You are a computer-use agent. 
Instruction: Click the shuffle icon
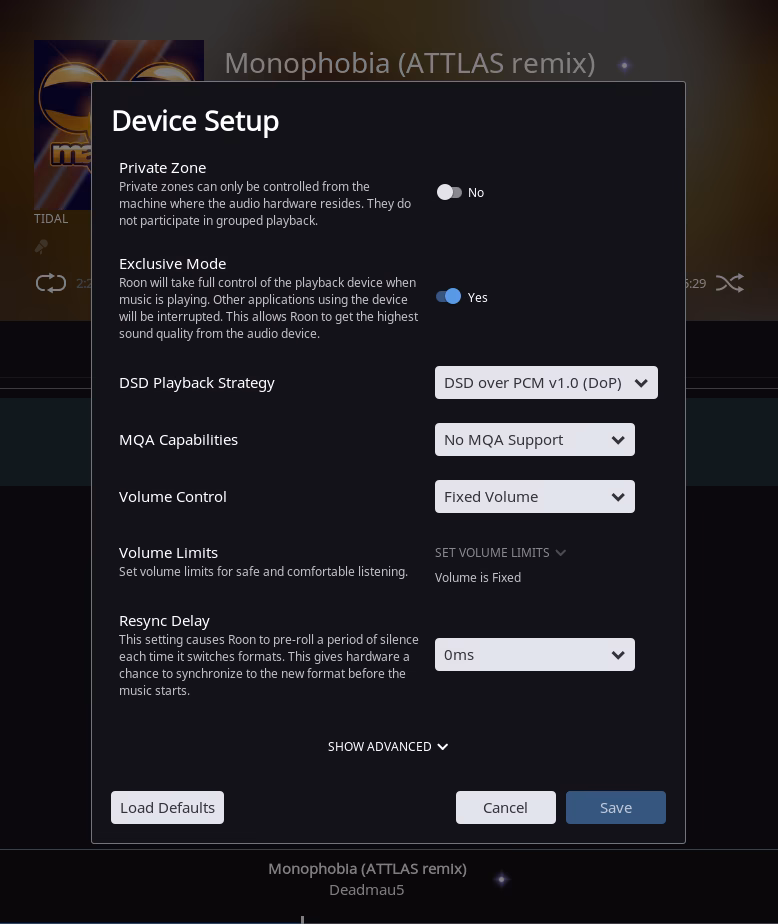click(730, 283)
